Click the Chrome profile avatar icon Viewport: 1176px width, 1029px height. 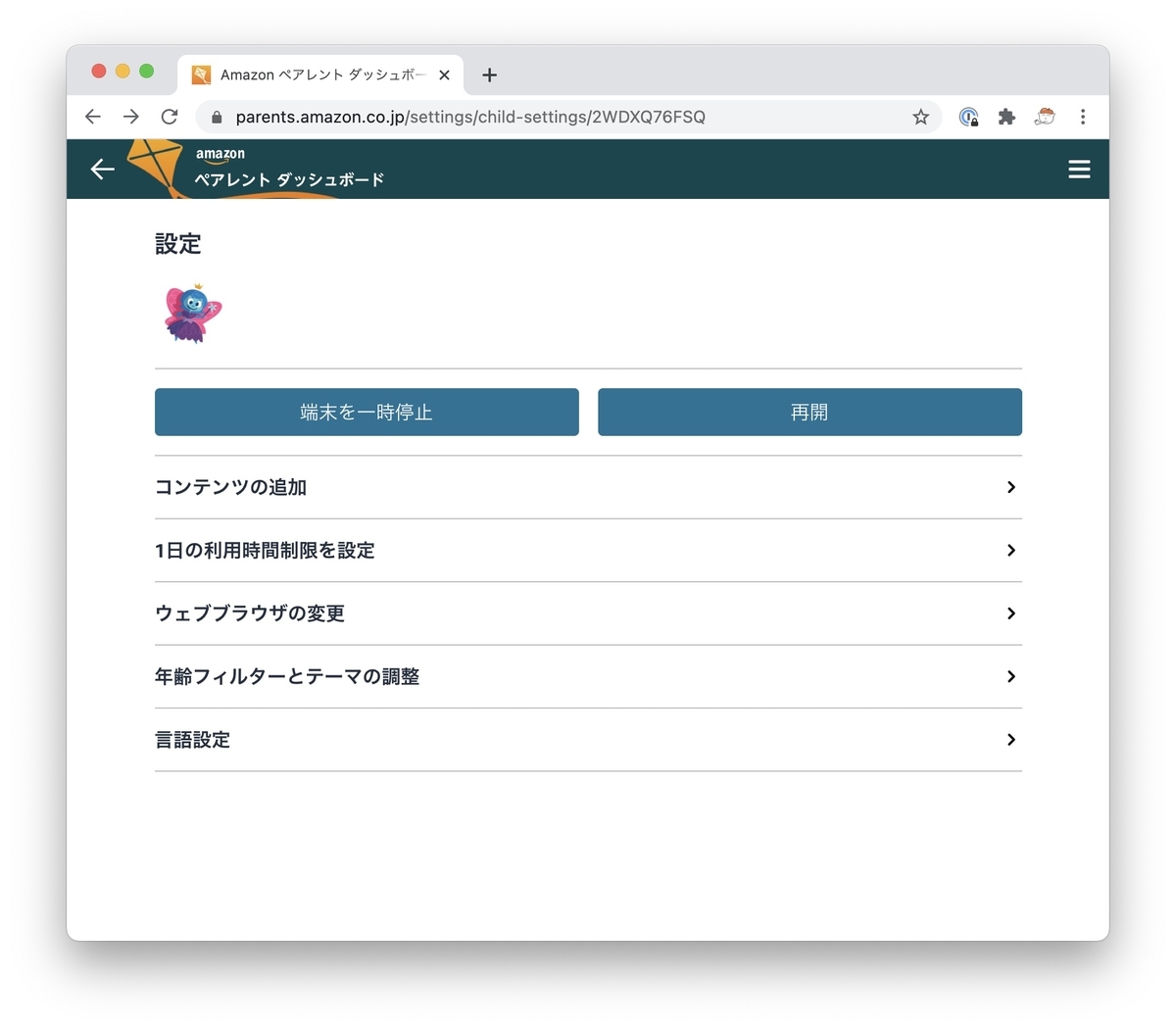pyautogui.click(x=1045, y=117)
